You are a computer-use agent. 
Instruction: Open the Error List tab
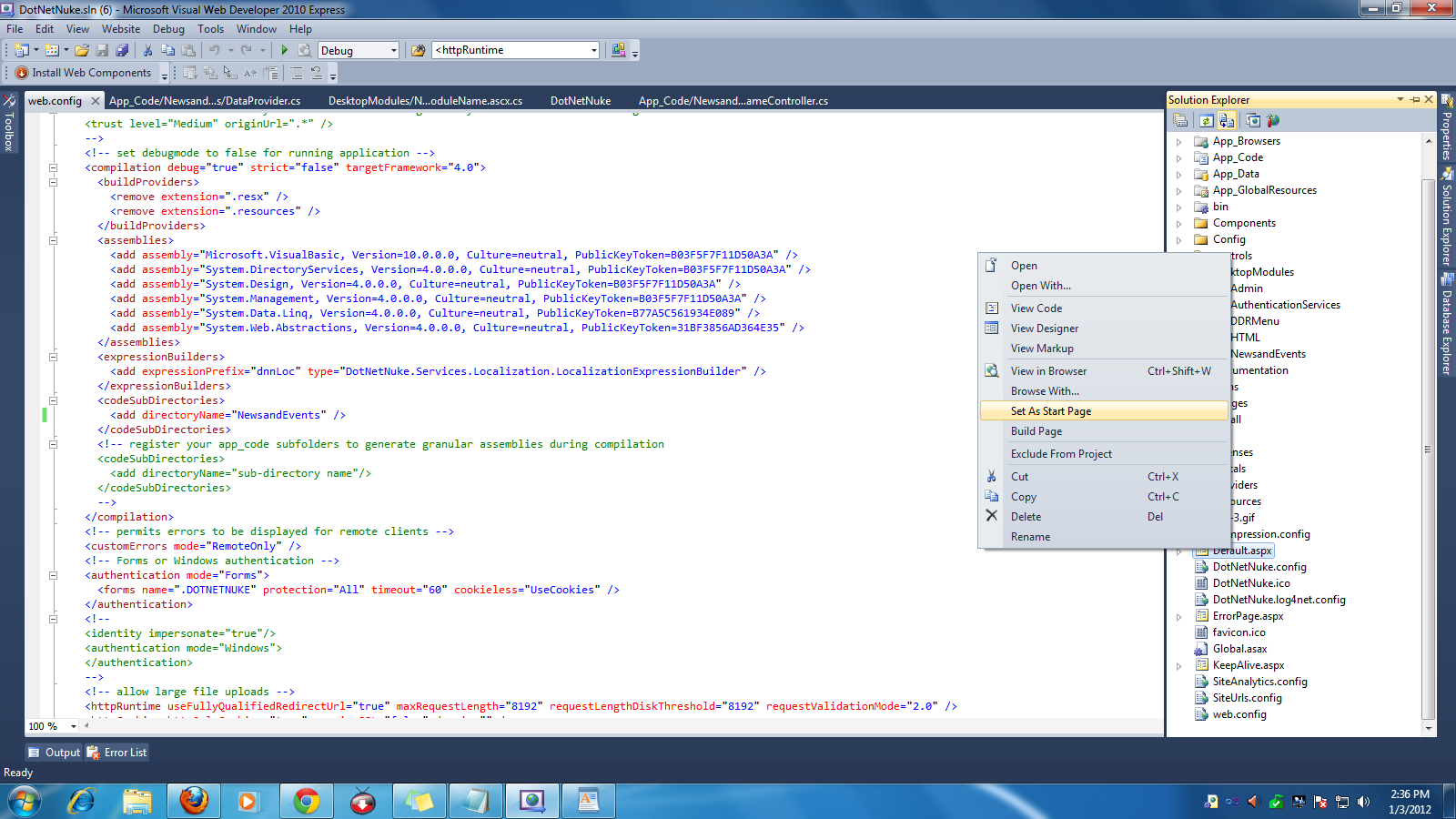point(117,753)
